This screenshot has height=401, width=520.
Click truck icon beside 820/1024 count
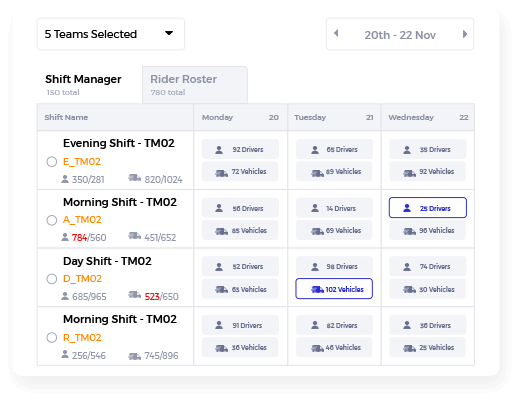point(134,178)
